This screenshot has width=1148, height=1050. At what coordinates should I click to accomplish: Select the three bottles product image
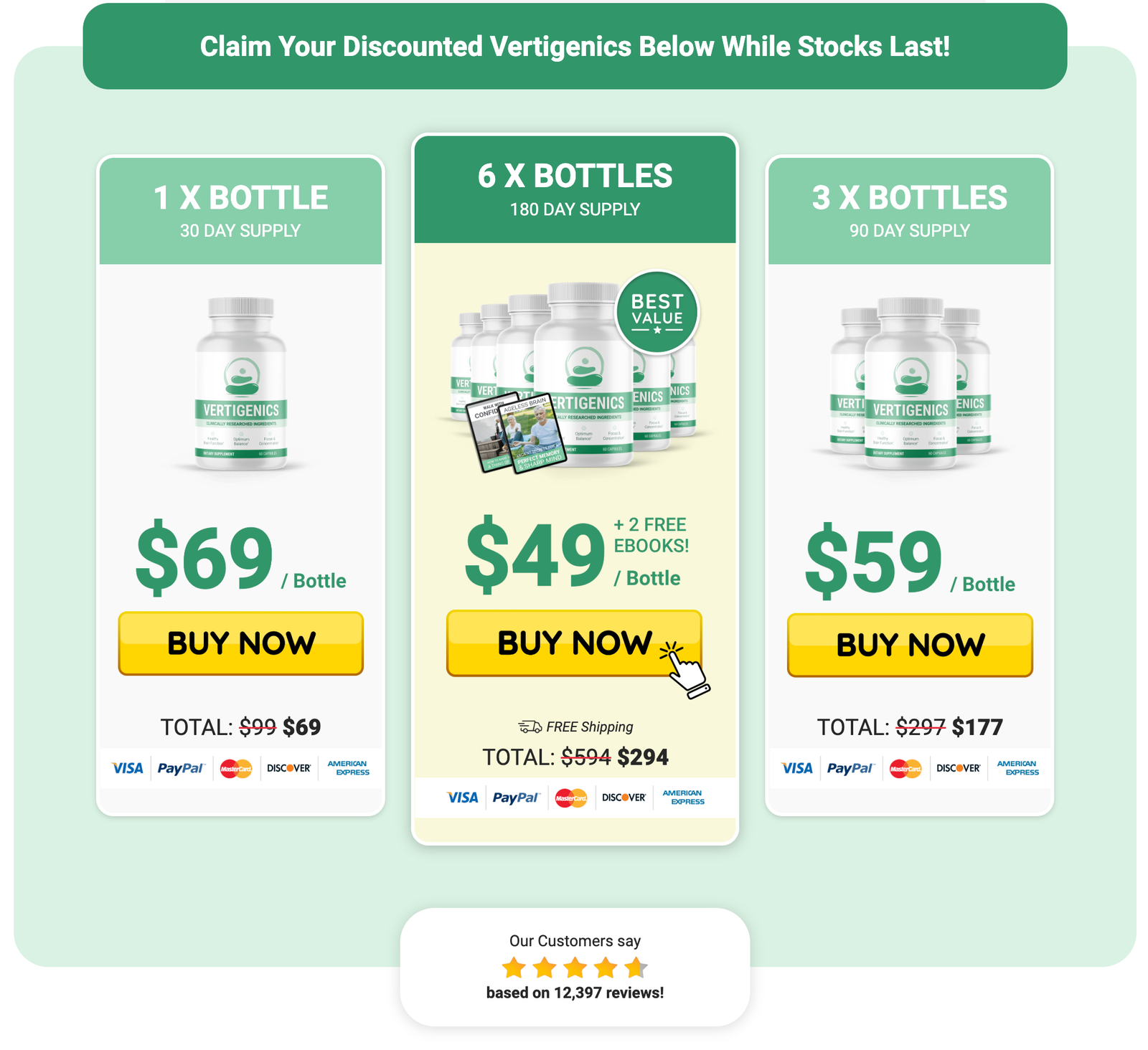click(910, 384)
